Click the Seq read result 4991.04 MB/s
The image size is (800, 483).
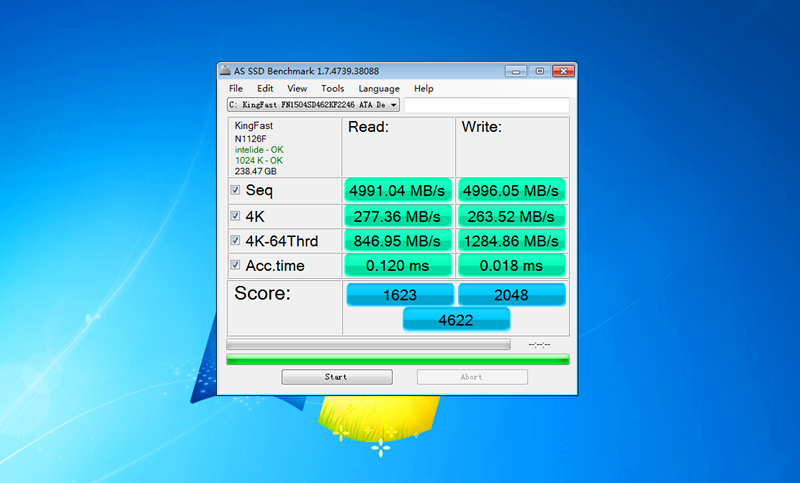pyautogui.click(x=397, y=191)
